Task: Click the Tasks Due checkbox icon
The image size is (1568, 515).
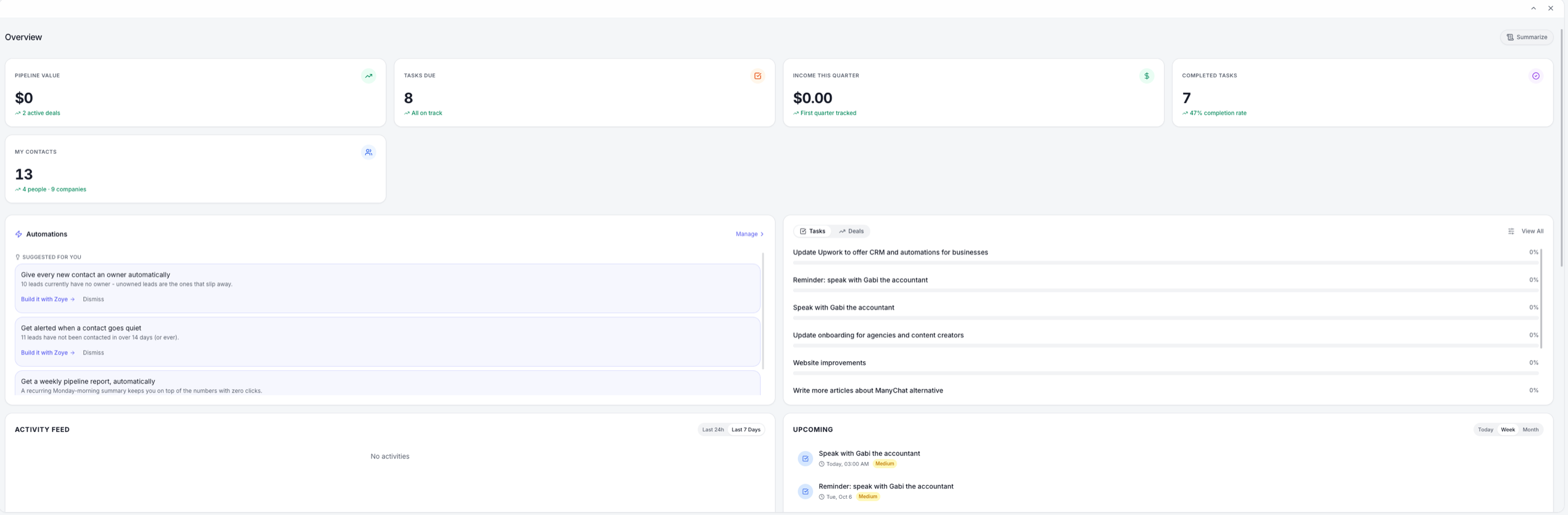Action: pyautogui.click(x=757, y=76)
